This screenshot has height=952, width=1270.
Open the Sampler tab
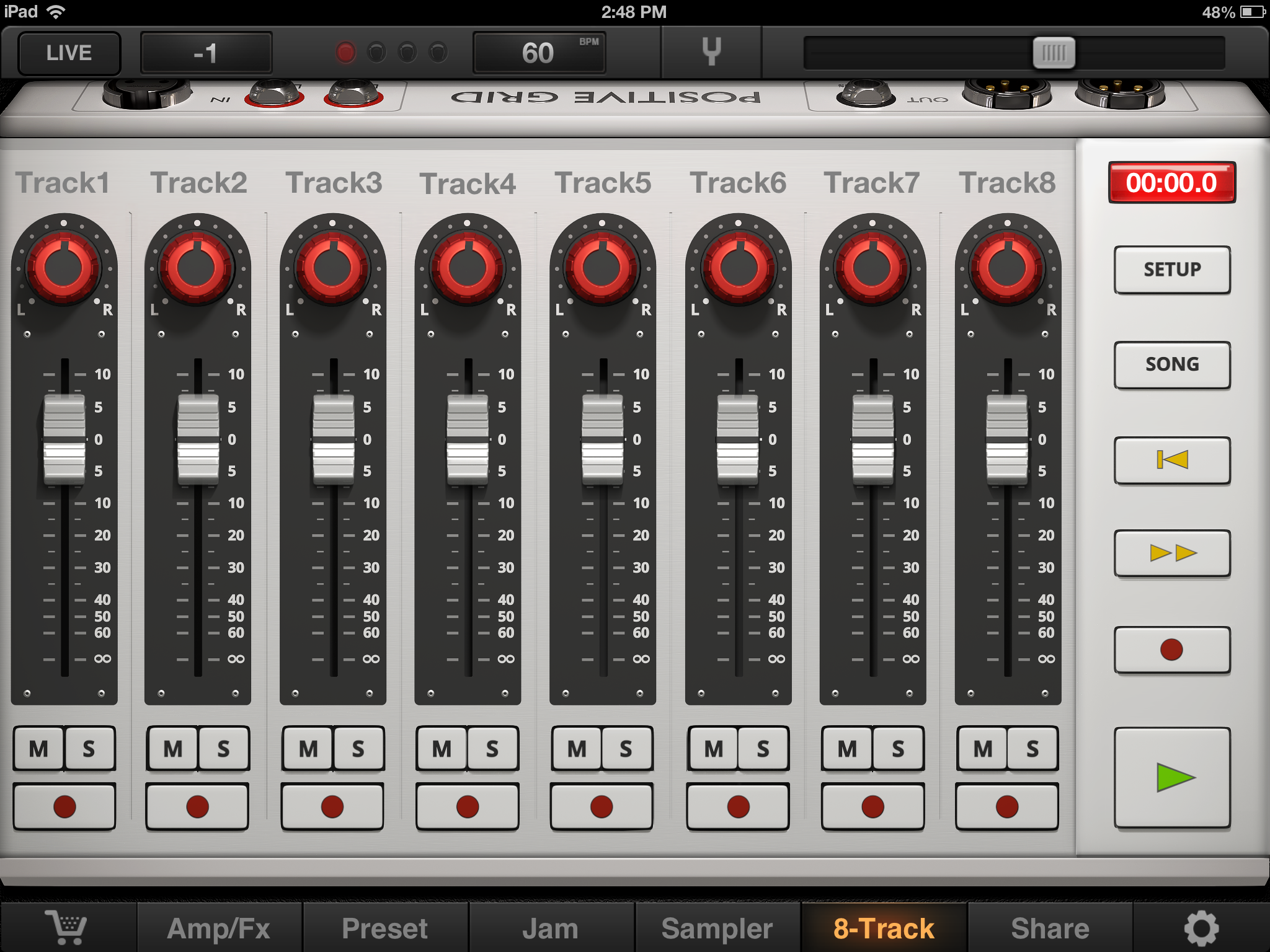coord(717,928)
